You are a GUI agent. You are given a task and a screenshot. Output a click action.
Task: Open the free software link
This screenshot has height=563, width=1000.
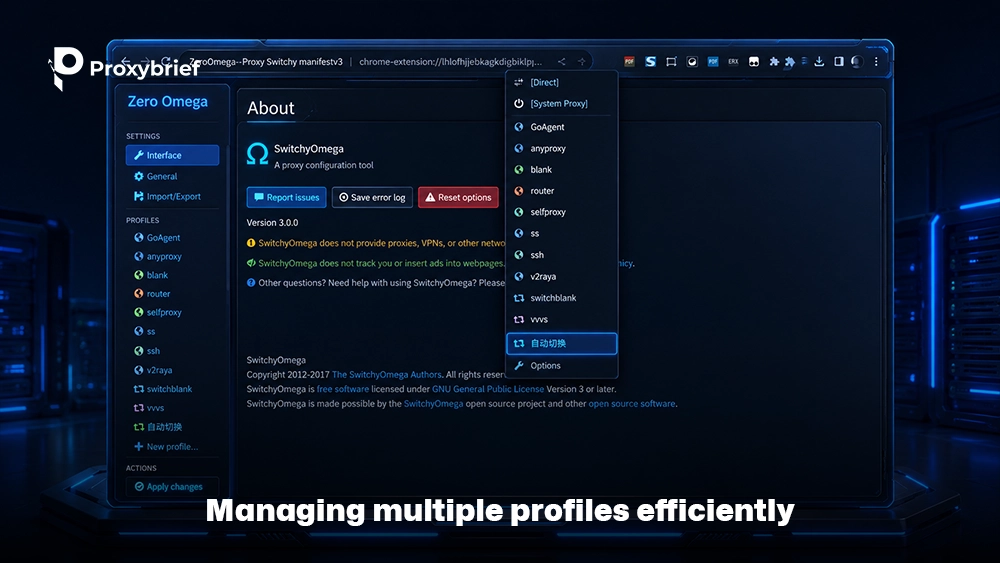pos(342,389)
